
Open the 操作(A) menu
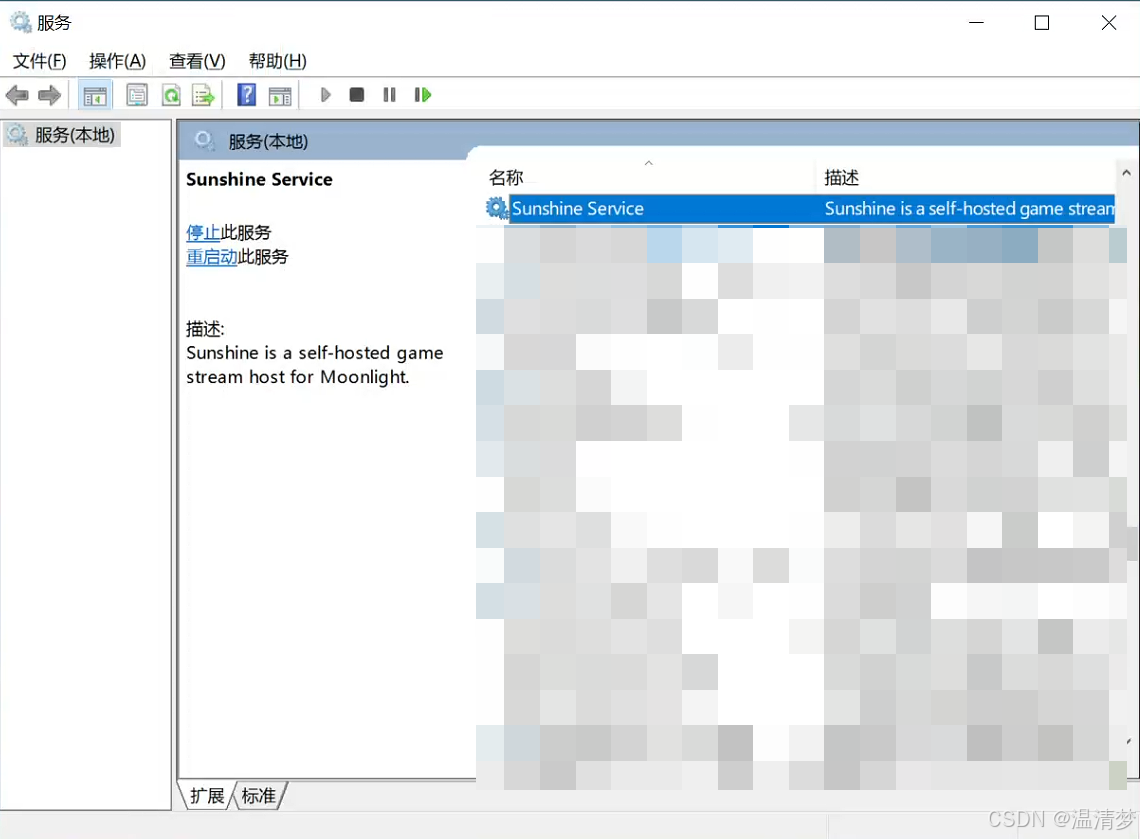(x=117, y=61)
